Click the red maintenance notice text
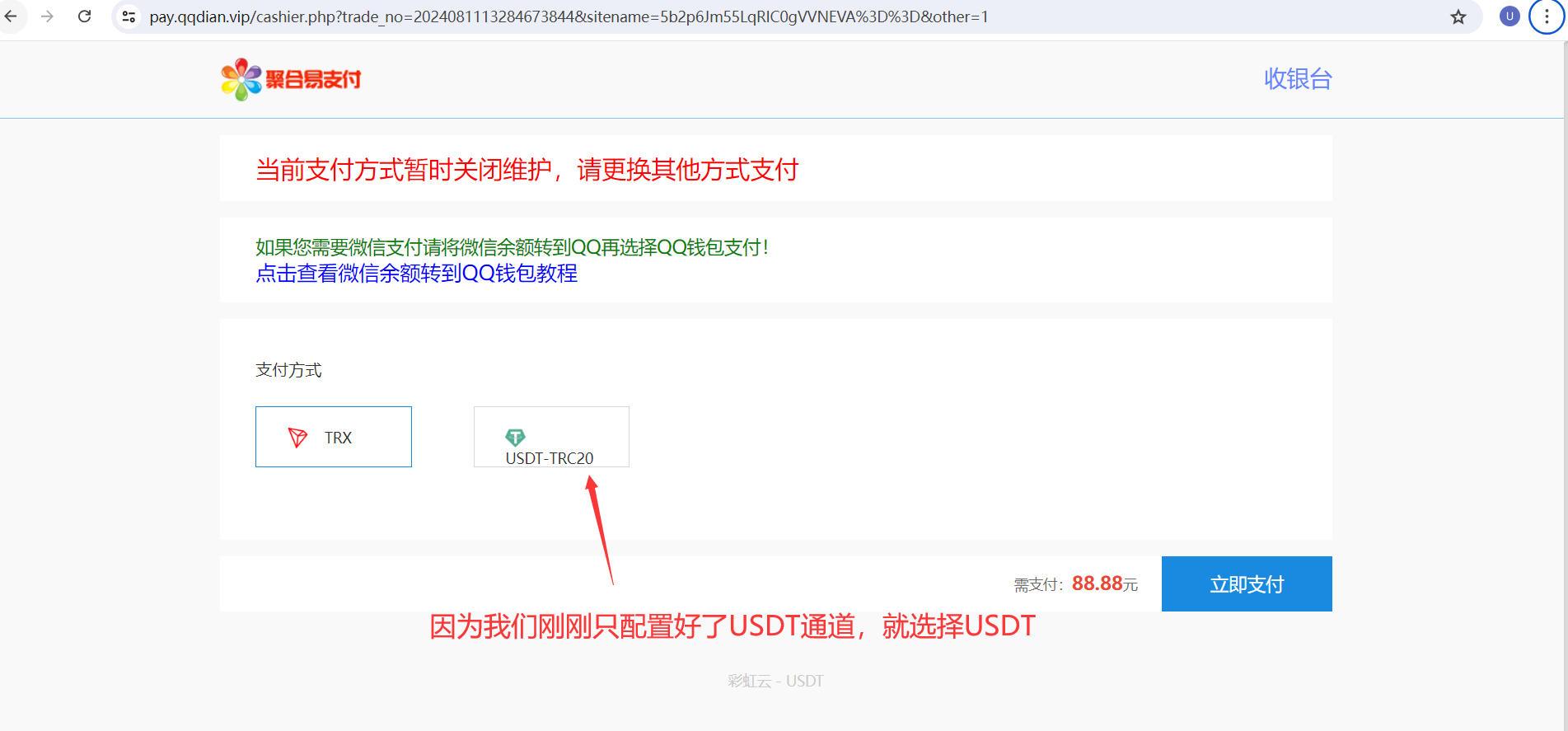 pos(527,170)
